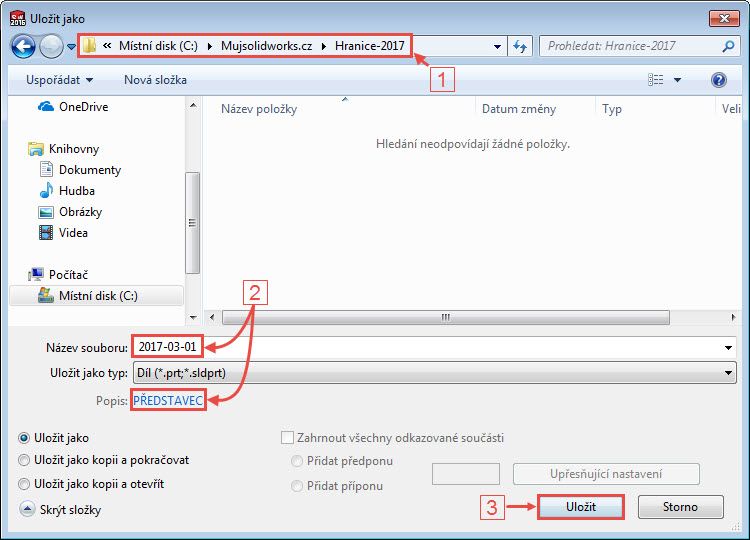Select OneDrive in the navigation pane
The height and width of the screenshot is (540, 750).
(x=83, y=107)
